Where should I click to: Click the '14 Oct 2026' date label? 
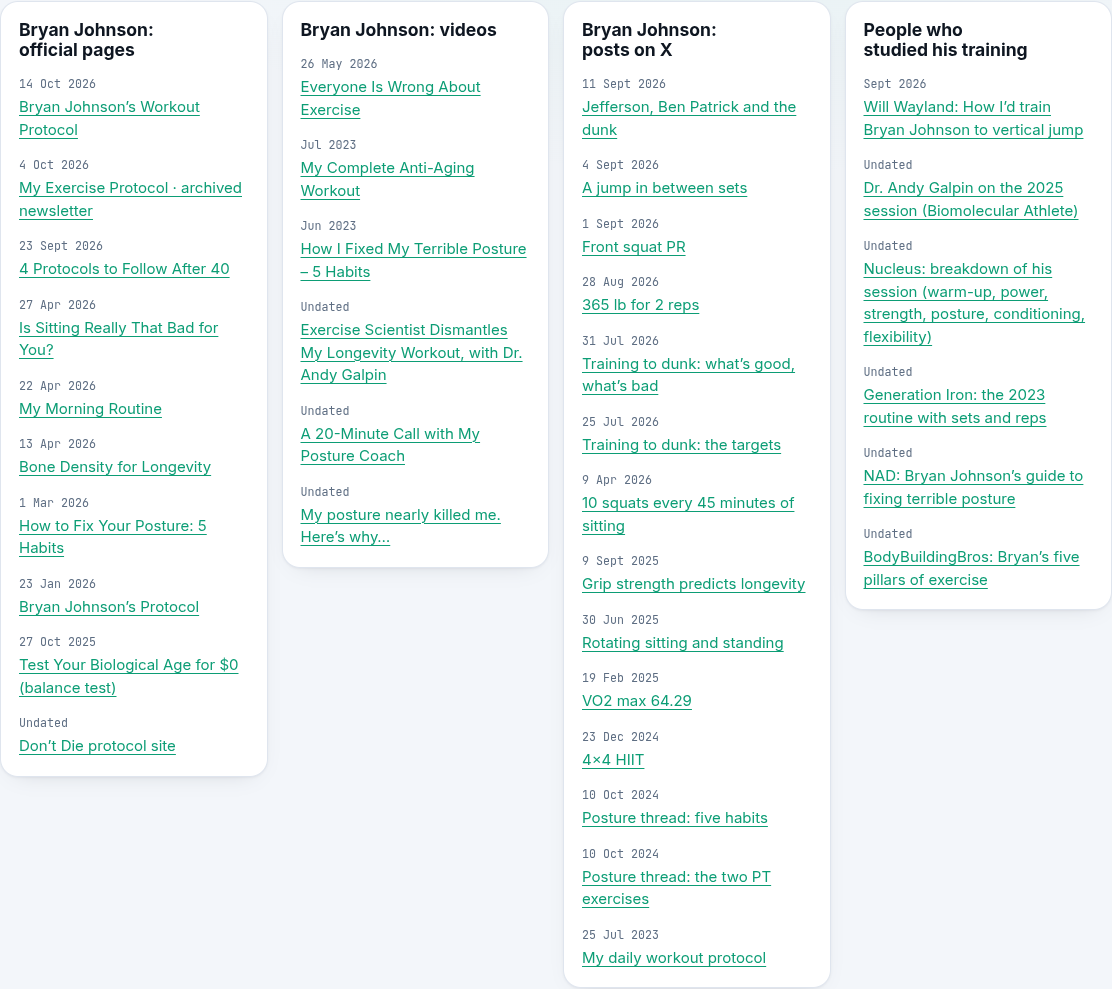57,84
